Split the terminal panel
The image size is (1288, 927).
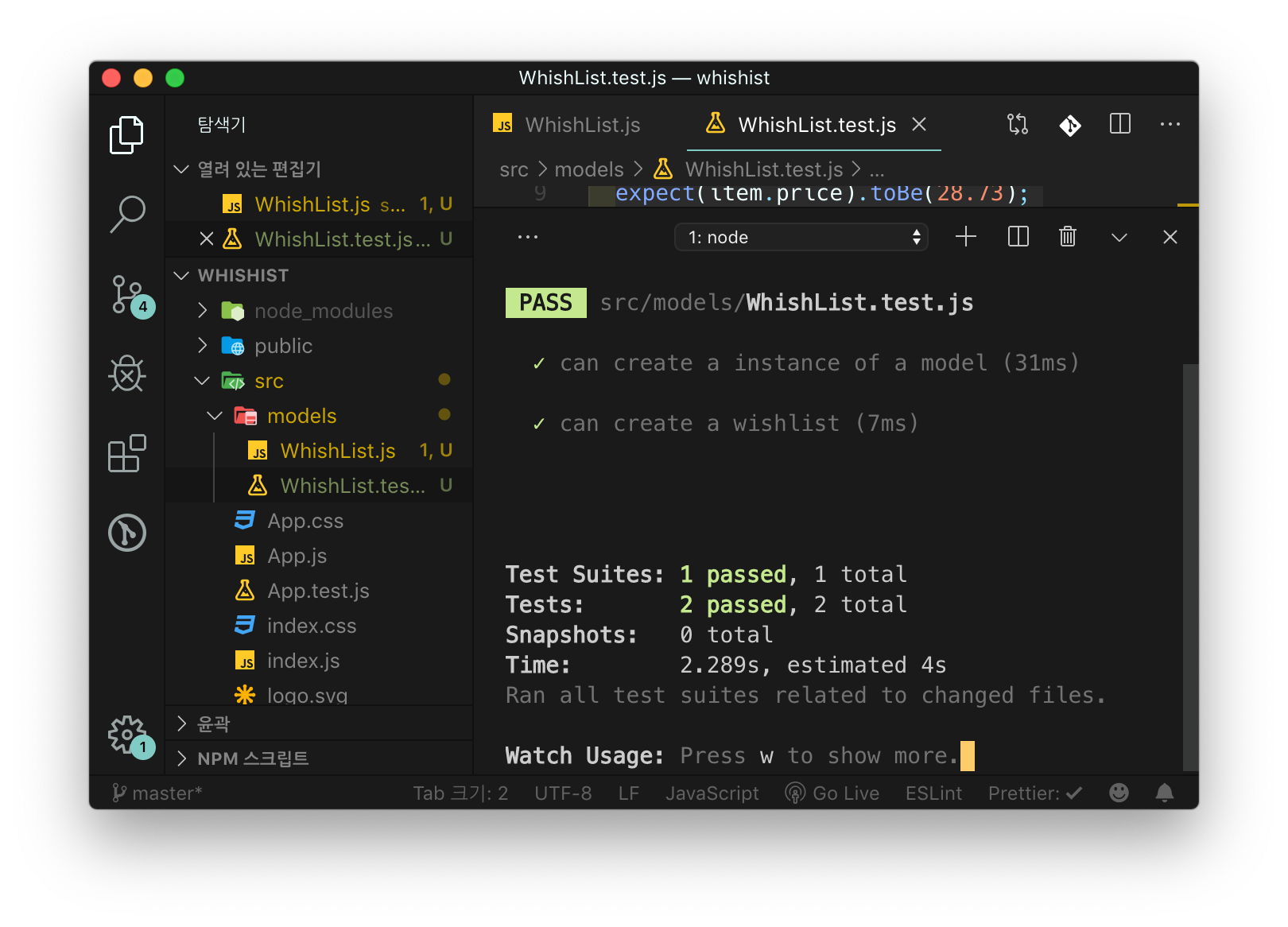point(1018,237)
